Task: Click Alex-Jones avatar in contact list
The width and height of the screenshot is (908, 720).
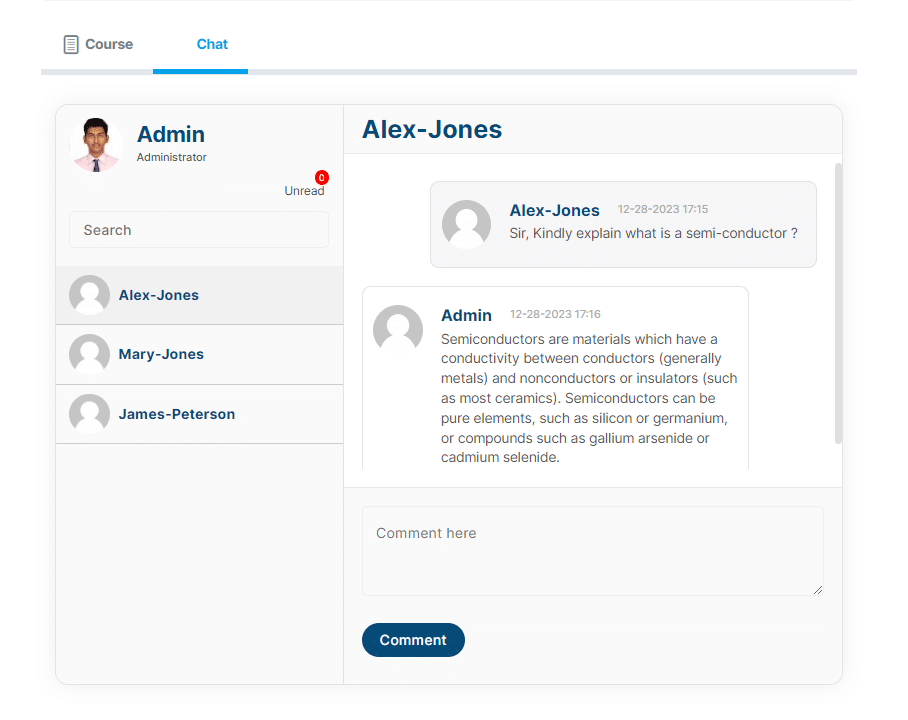Action: click(89, 295)
